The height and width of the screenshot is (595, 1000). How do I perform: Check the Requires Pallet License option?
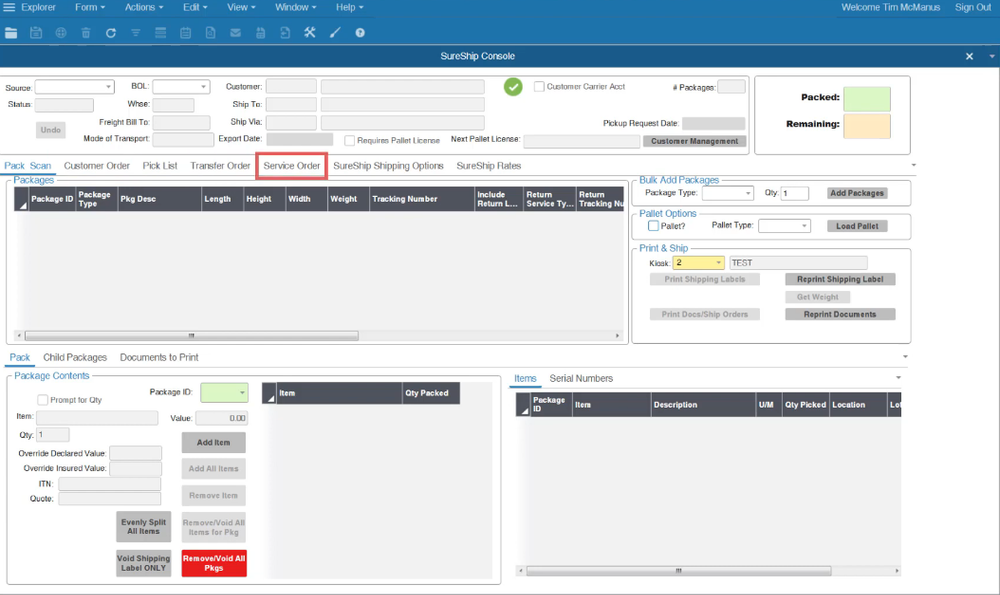[x=349, y=139]
